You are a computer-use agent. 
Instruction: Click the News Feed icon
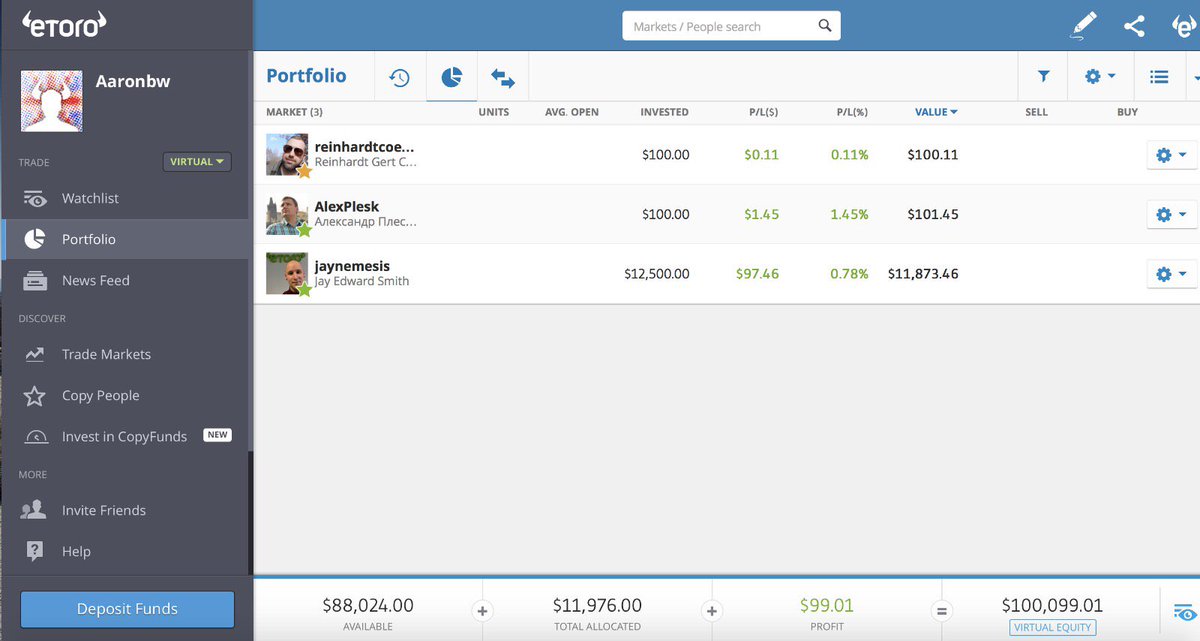[x=35, y=280]
